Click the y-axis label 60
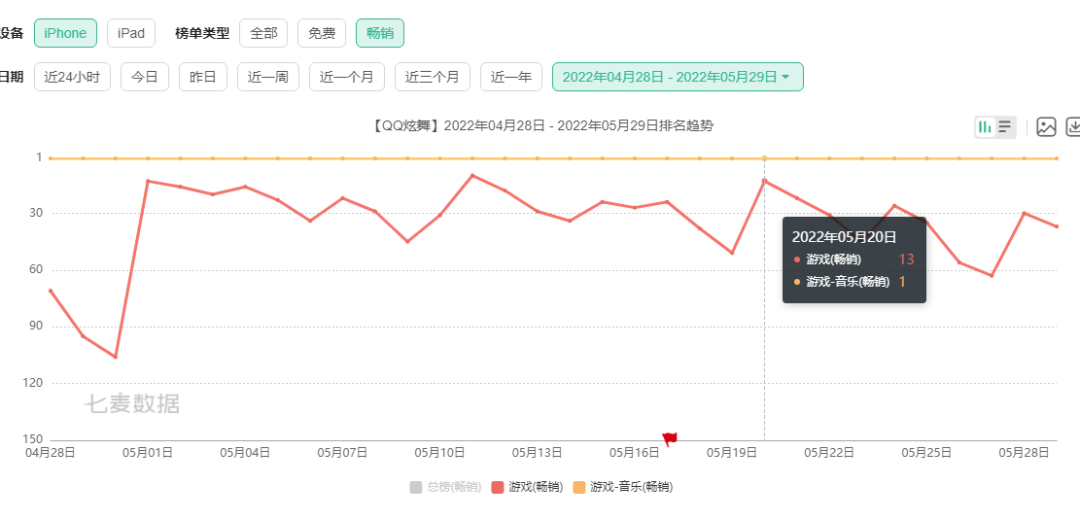Screen dimensions: 1080x520 pyautogui.click(x=34, y=270)
